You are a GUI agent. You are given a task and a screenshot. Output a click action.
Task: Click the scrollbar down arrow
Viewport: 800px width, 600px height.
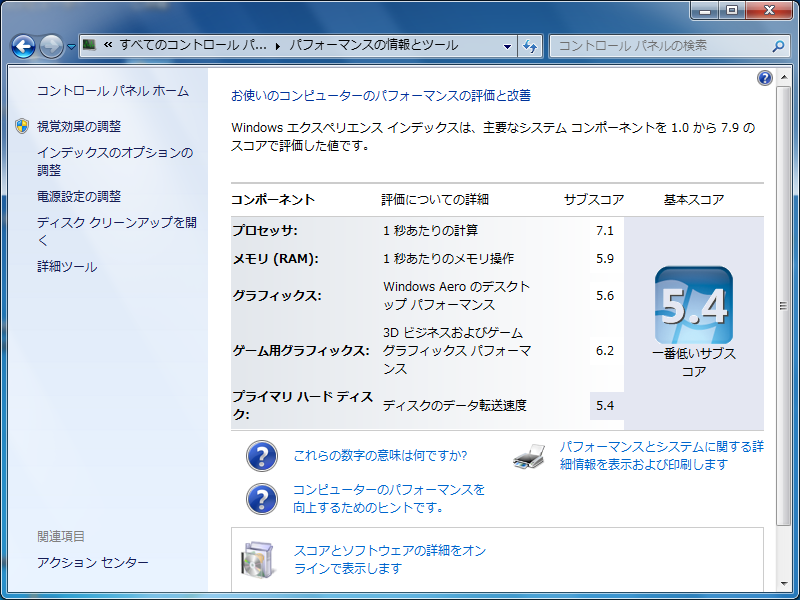click(783, 584)
